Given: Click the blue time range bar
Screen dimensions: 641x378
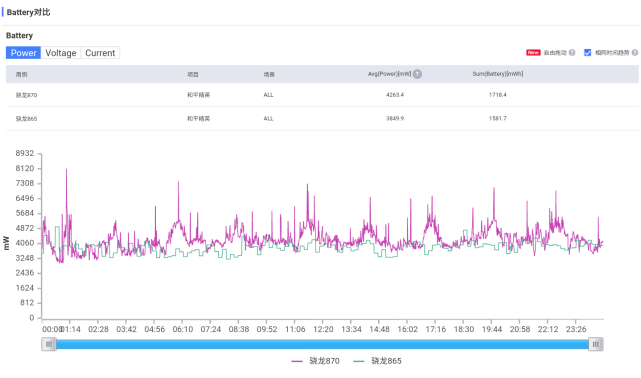Looking at the screenshot, I should [x=322, y=344].
